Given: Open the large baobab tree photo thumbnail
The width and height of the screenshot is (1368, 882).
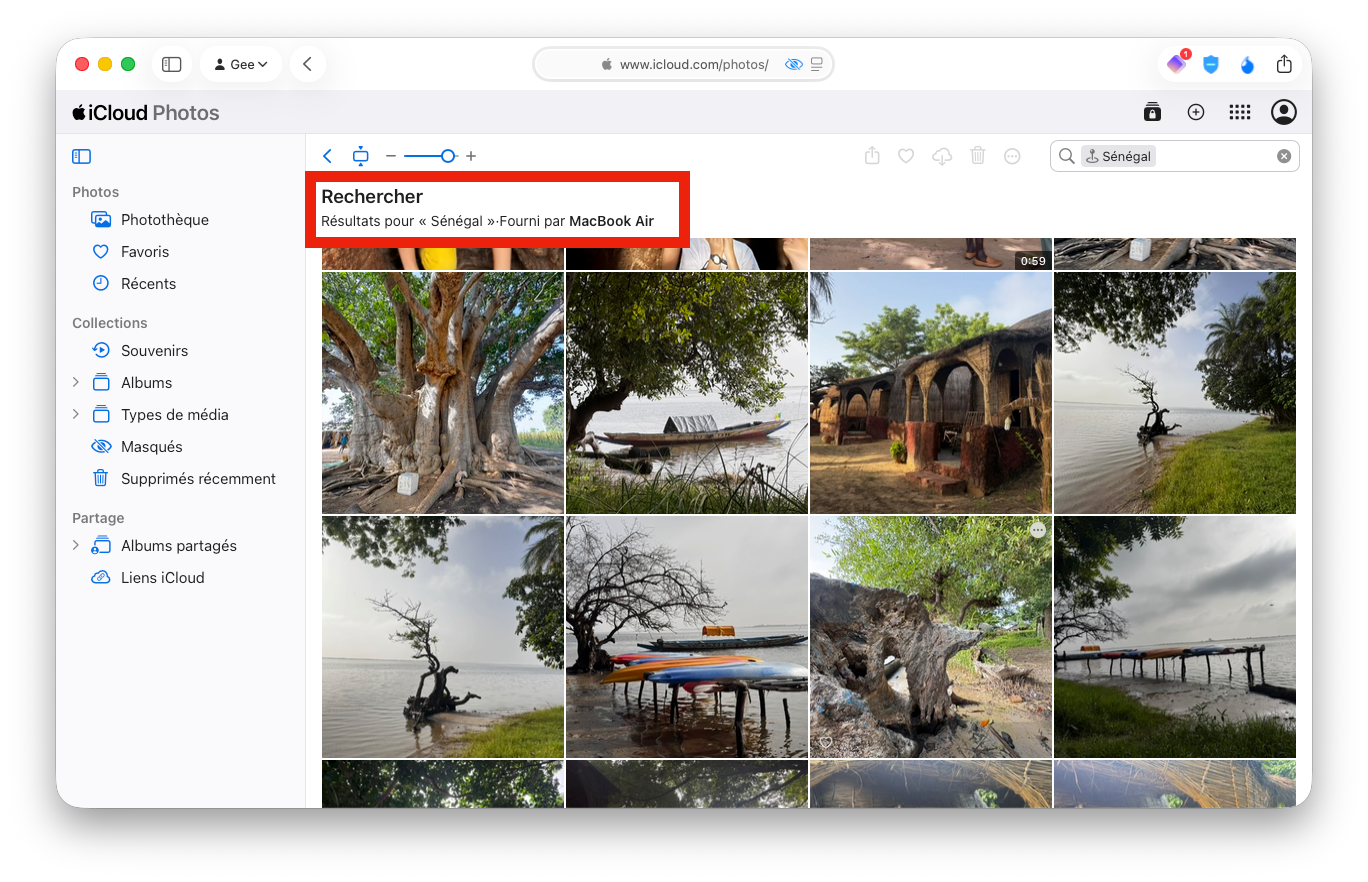Looking at the screenshot, I should pyautogui.click(x=442, y=393).
